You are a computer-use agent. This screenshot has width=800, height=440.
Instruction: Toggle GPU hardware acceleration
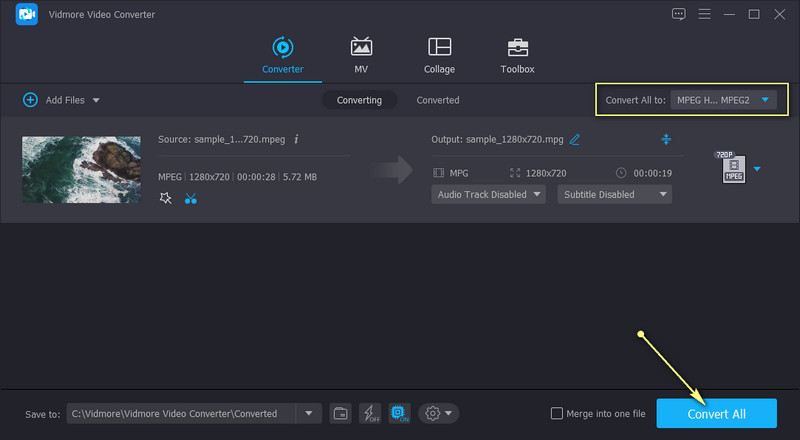[x=399, y=413]
